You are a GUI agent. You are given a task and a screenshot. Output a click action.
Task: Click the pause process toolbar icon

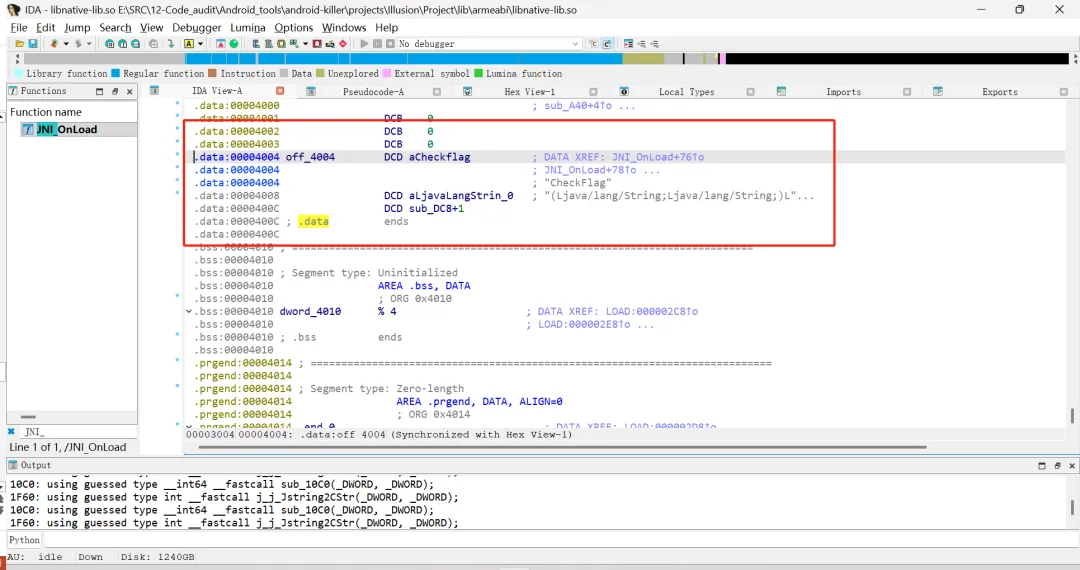pos(377,44)
